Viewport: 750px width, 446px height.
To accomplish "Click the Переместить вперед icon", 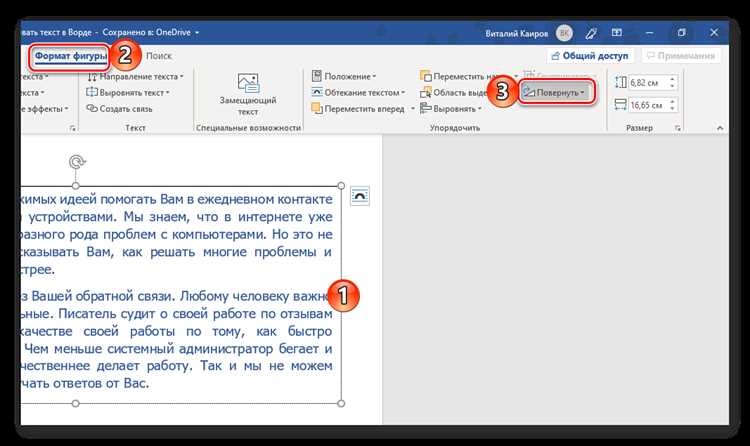I will 317,109.
